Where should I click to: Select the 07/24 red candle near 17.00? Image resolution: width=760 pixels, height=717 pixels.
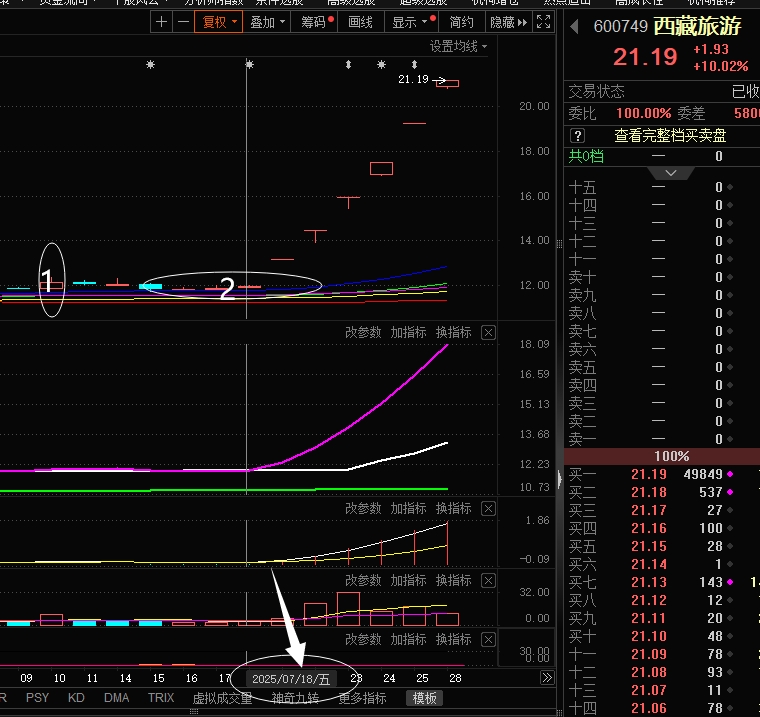[381, 168]
